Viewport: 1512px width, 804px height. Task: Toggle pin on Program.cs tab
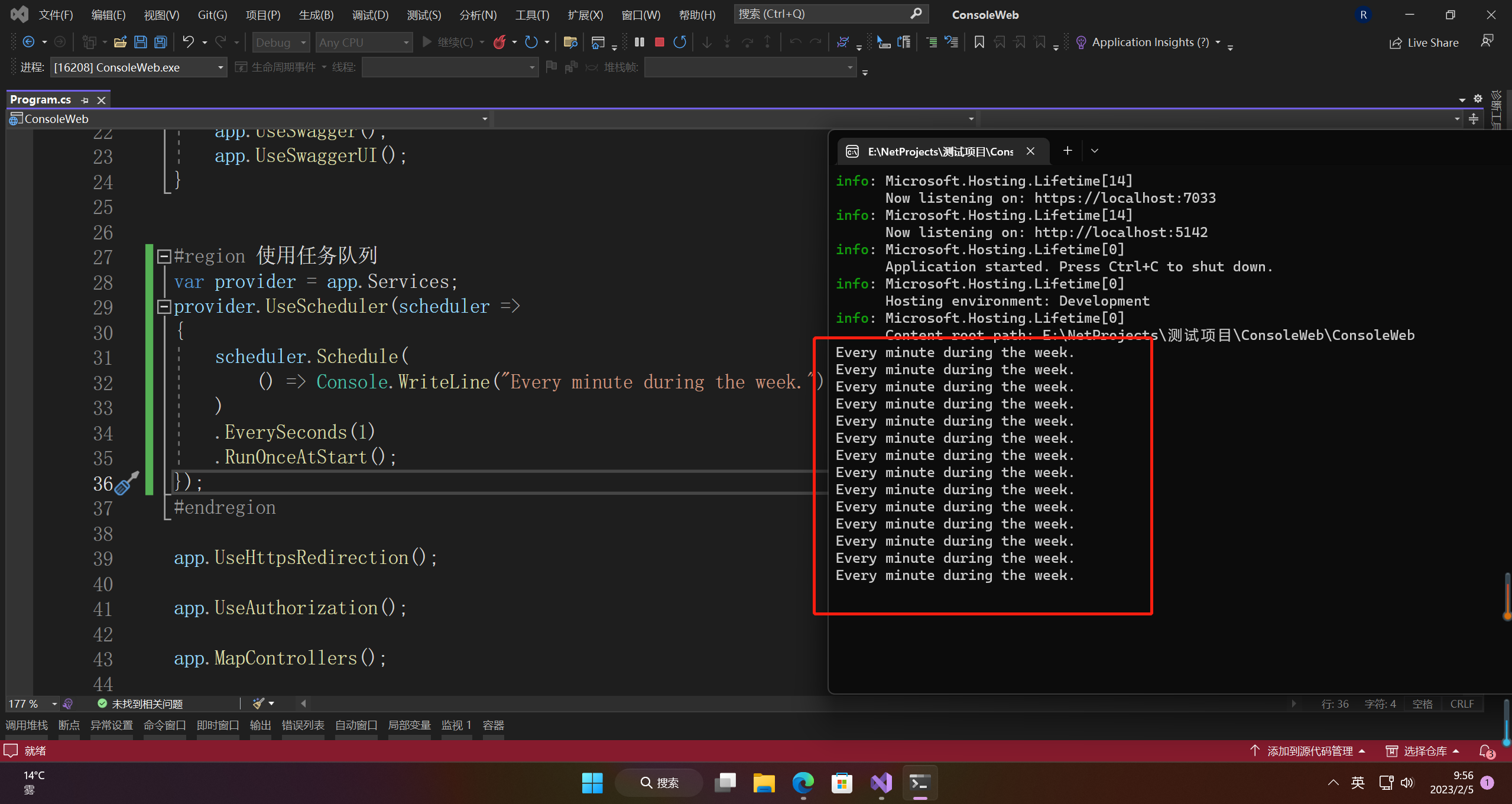point(85,100)
